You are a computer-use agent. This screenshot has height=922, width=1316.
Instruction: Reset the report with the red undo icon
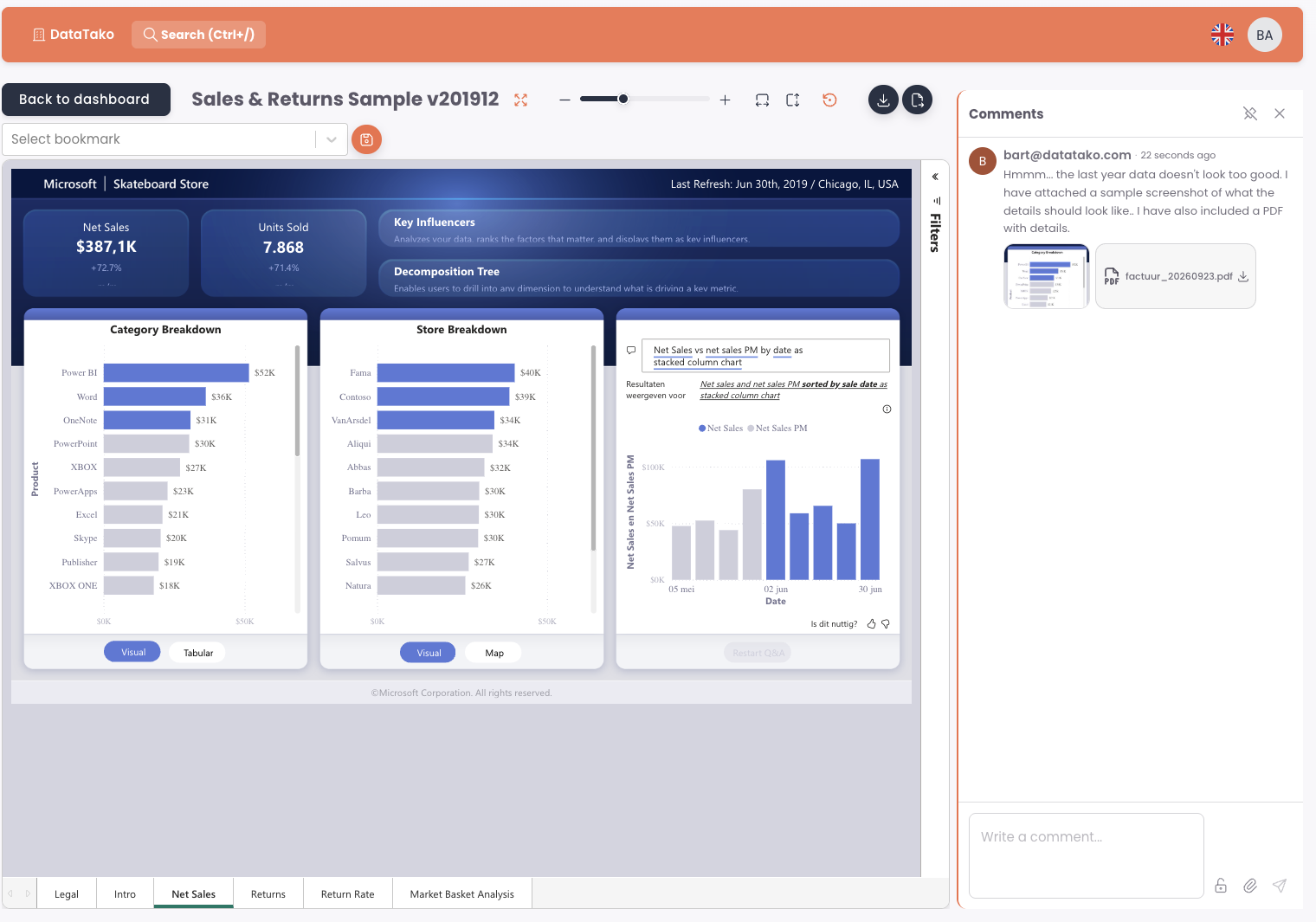tap(829, 100)
